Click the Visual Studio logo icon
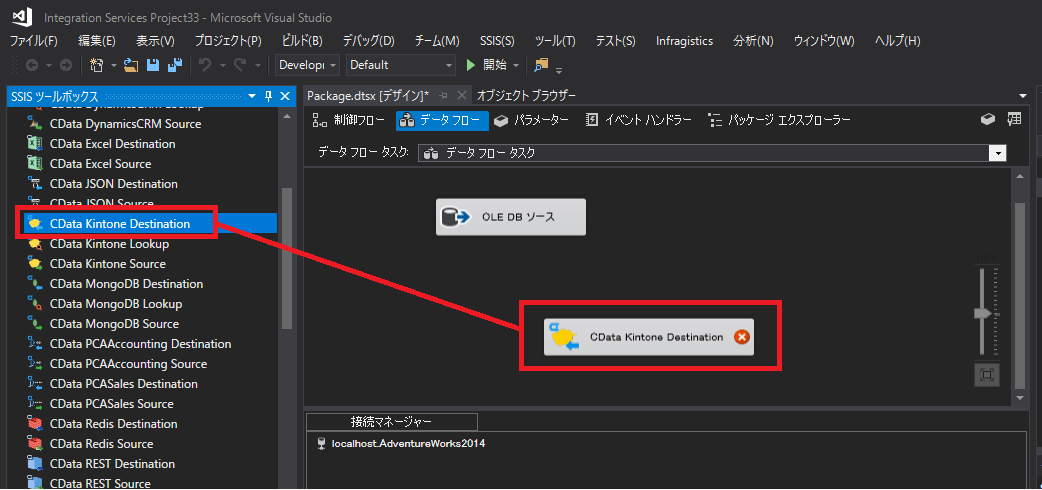Image resolution: width=1042 pixels, height=490 pixels. pyautogui.click(x=23, y=16)
